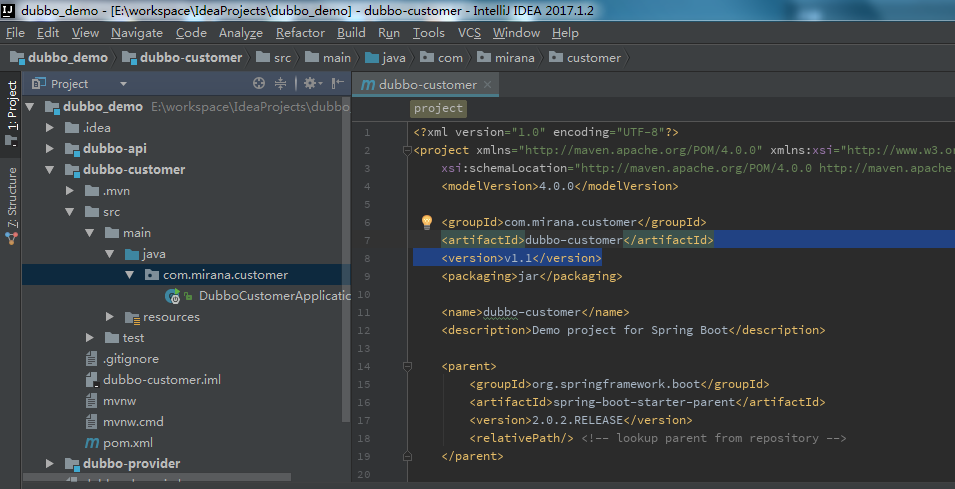Click the DubboCustomerApplication class icon
955x489 pixels.
click(x=173, y=296)
